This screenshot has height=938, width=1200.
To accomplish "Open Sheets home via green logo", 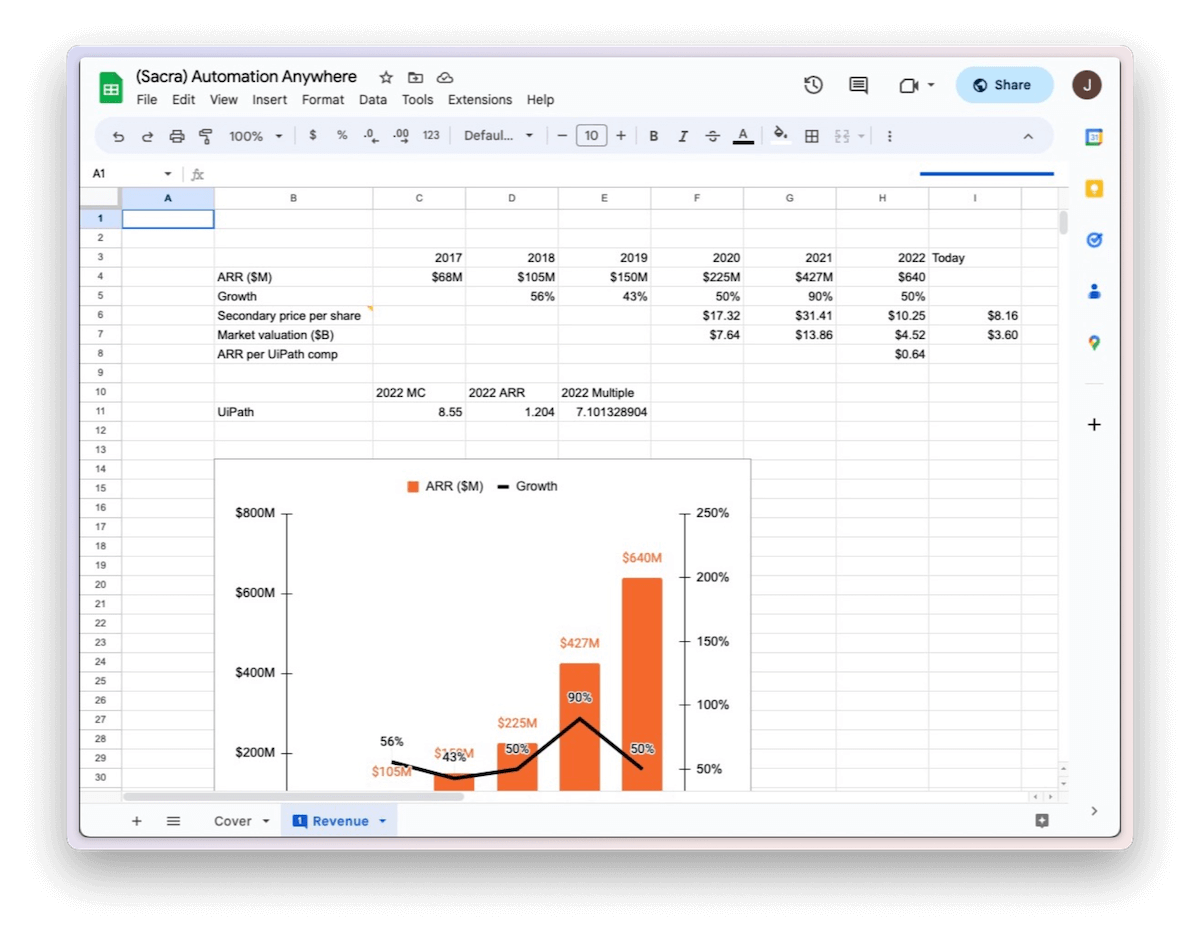I will 111,87.
